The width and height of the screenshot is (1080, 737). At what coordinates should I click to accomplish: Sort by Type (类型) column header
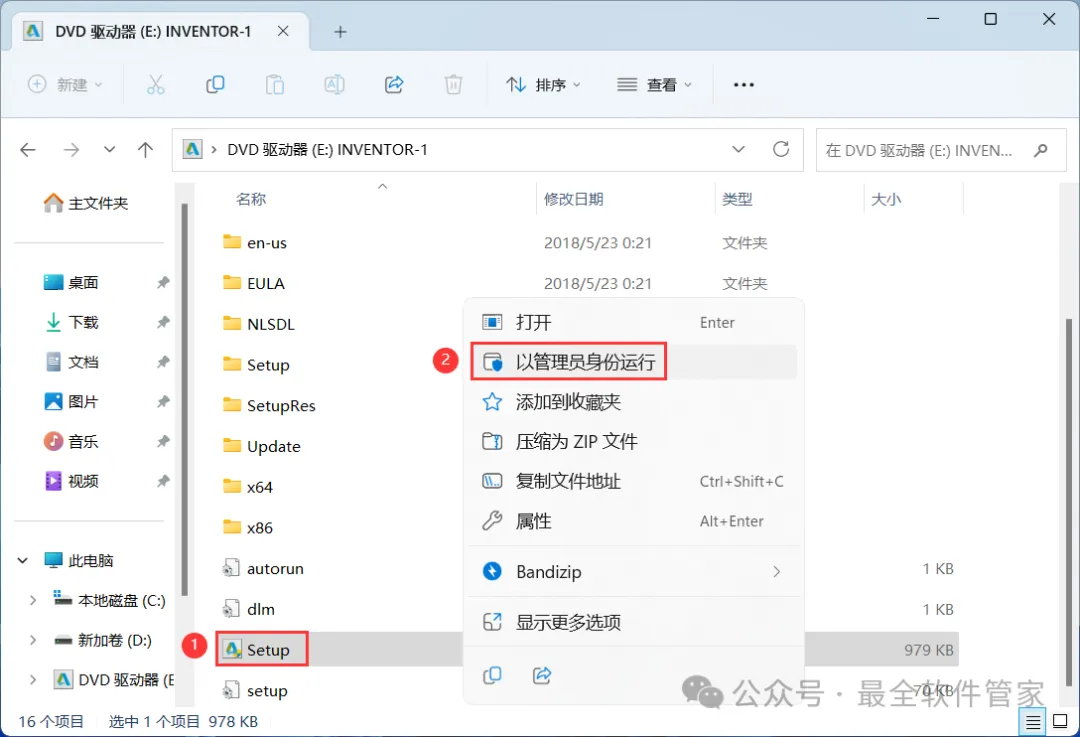point(737,200)
